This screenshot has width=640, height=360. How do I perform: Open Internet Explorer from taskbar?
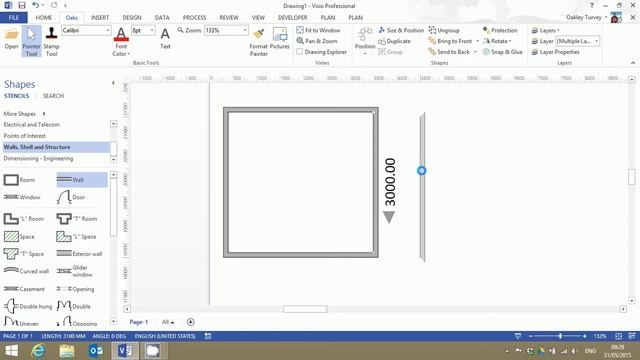38,351
